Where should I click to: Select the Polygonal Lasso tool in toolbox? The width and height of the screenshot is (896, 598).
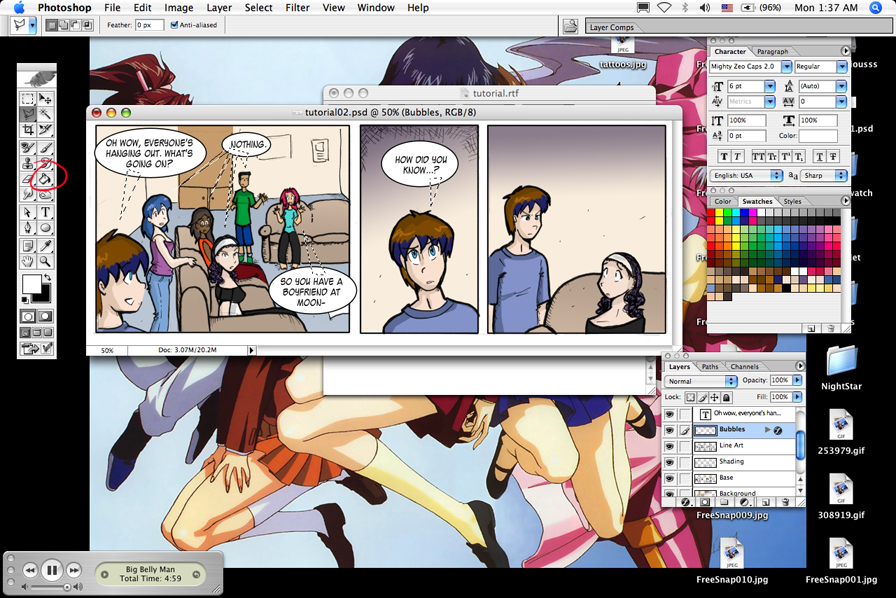tap(27, 114)
